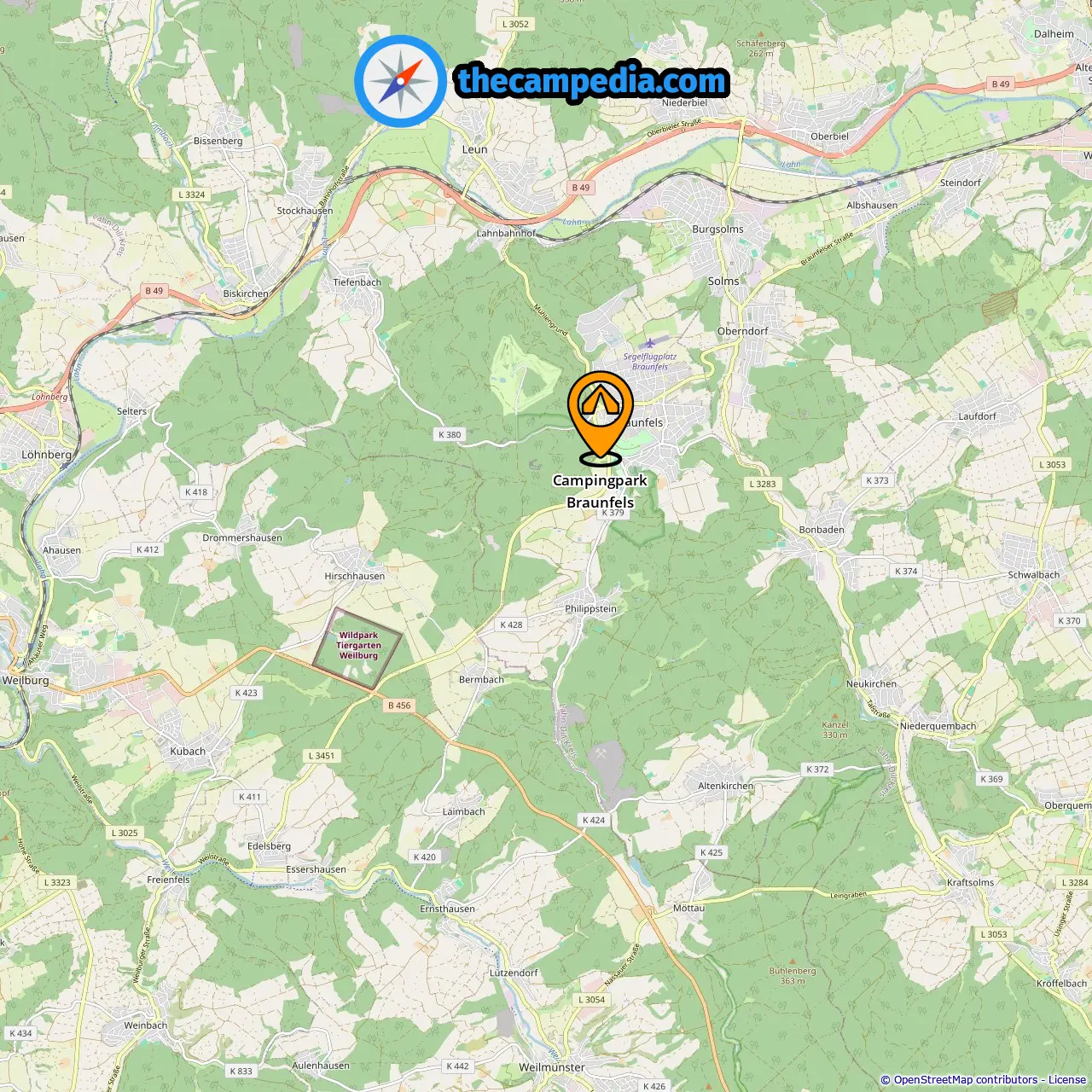Viewport: 1092px width, 1092px height.
Task: Click the Campingpark Braunfels text label
Action: (x=601, y=491)
